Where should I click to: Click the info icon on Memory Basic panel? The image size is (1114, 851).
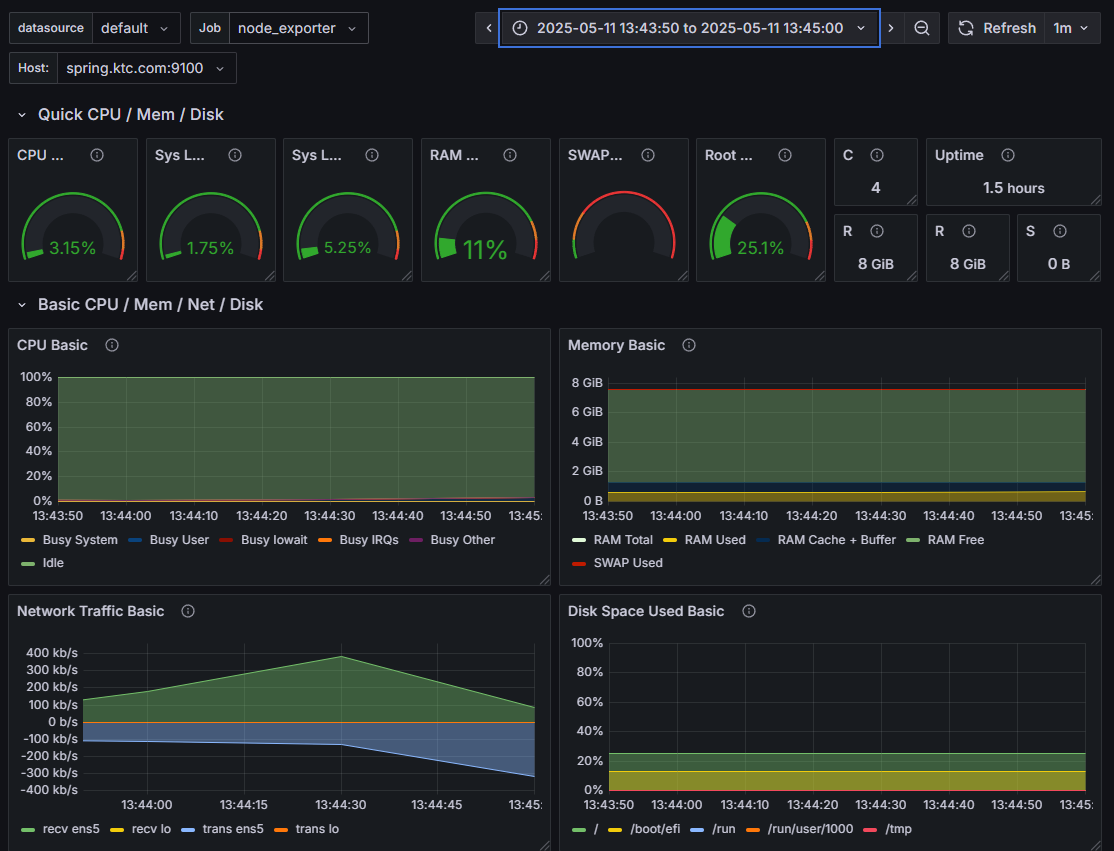tap(688, 345)
